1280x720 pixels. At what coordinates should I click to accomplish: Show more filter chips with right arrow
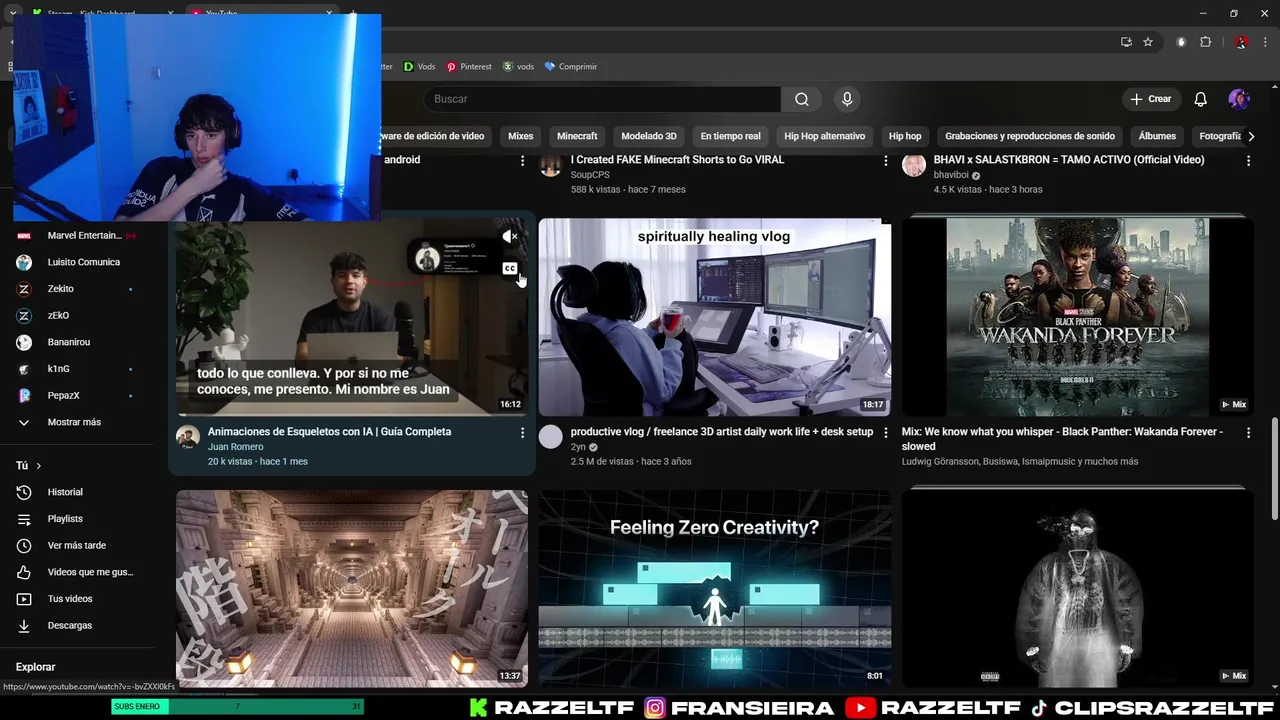[1251, 136]
